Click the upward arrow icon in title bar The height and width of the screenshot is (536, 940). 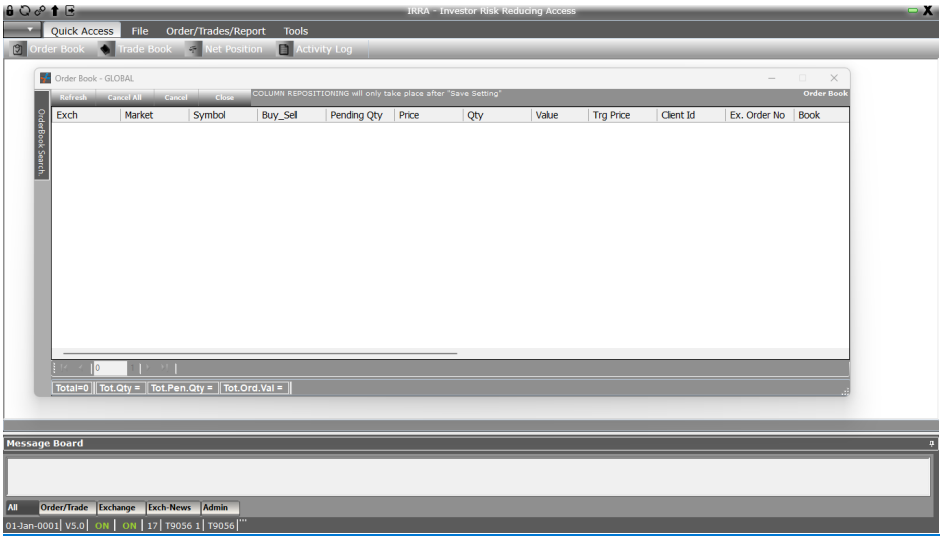[55, 10]
